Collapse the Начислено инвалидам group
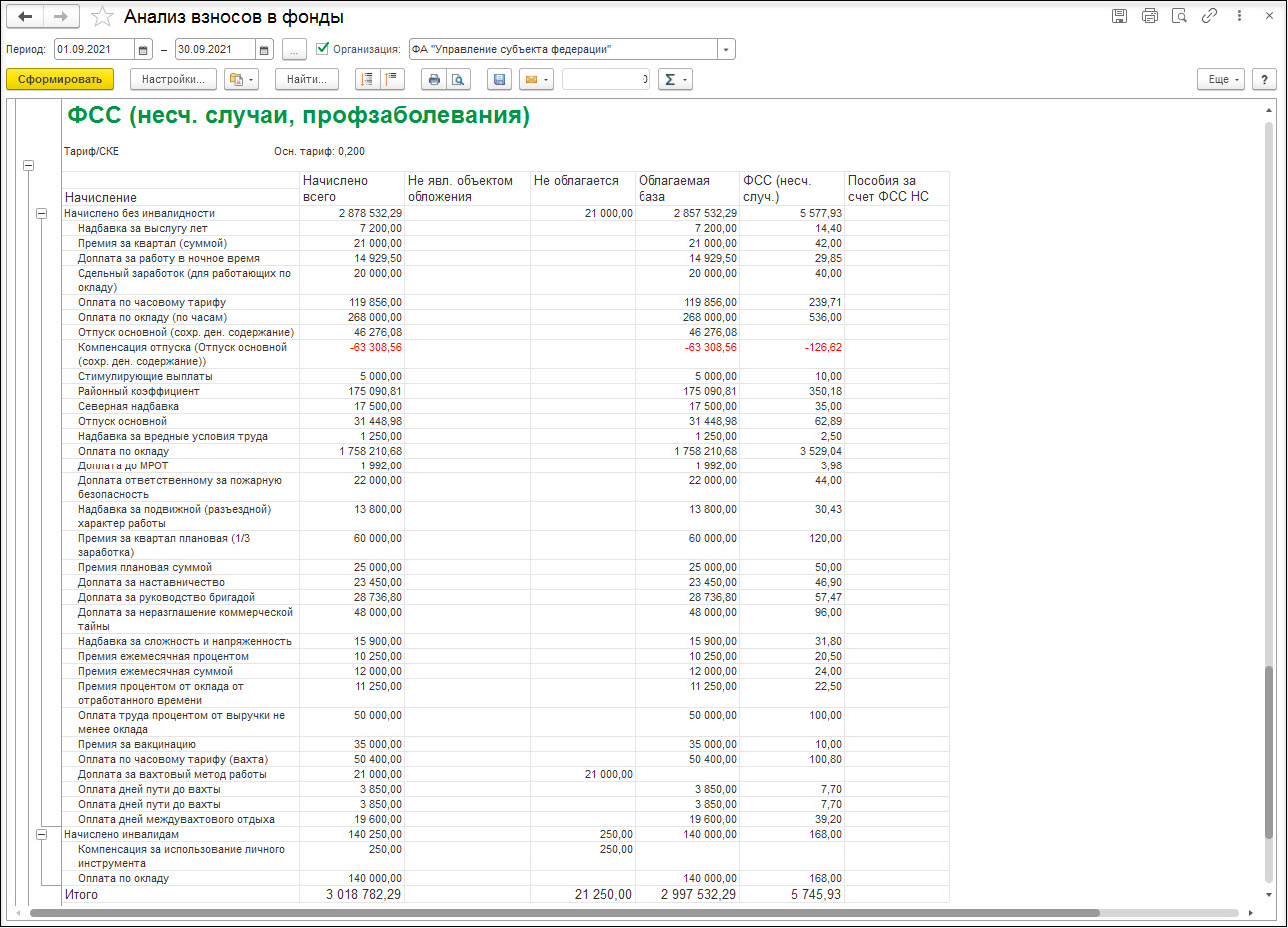 42,834
